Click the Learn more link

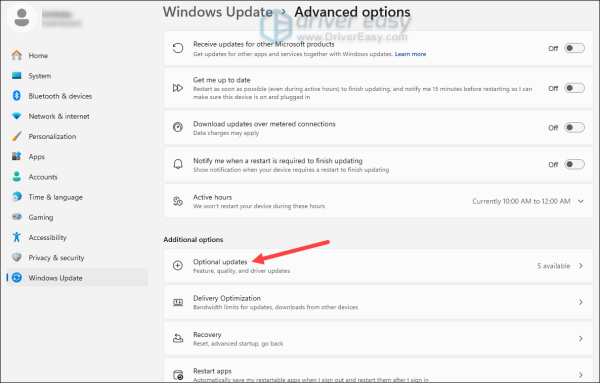click(410, 54)
